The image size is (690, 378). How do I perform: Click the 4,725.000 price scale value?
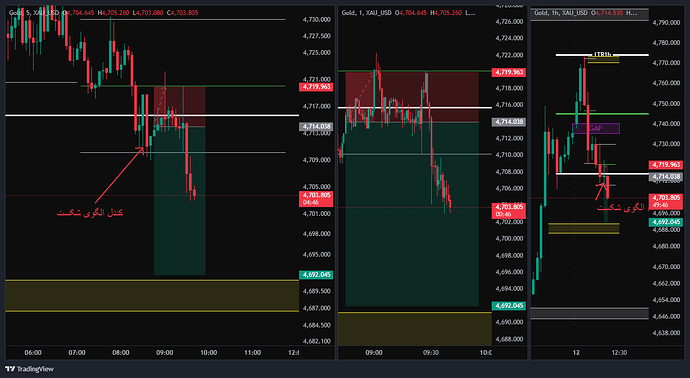point(317,53)
